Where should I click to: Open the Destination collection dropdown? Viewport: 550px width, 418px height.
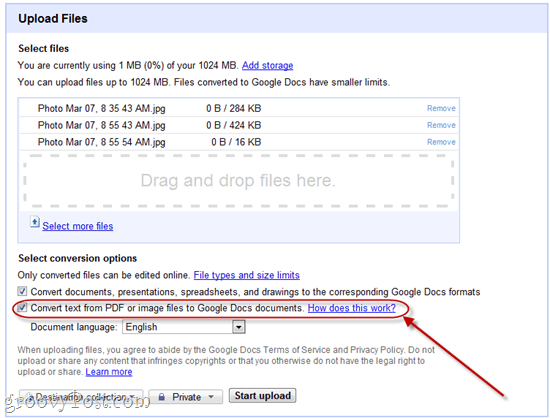tap(81, 397)
